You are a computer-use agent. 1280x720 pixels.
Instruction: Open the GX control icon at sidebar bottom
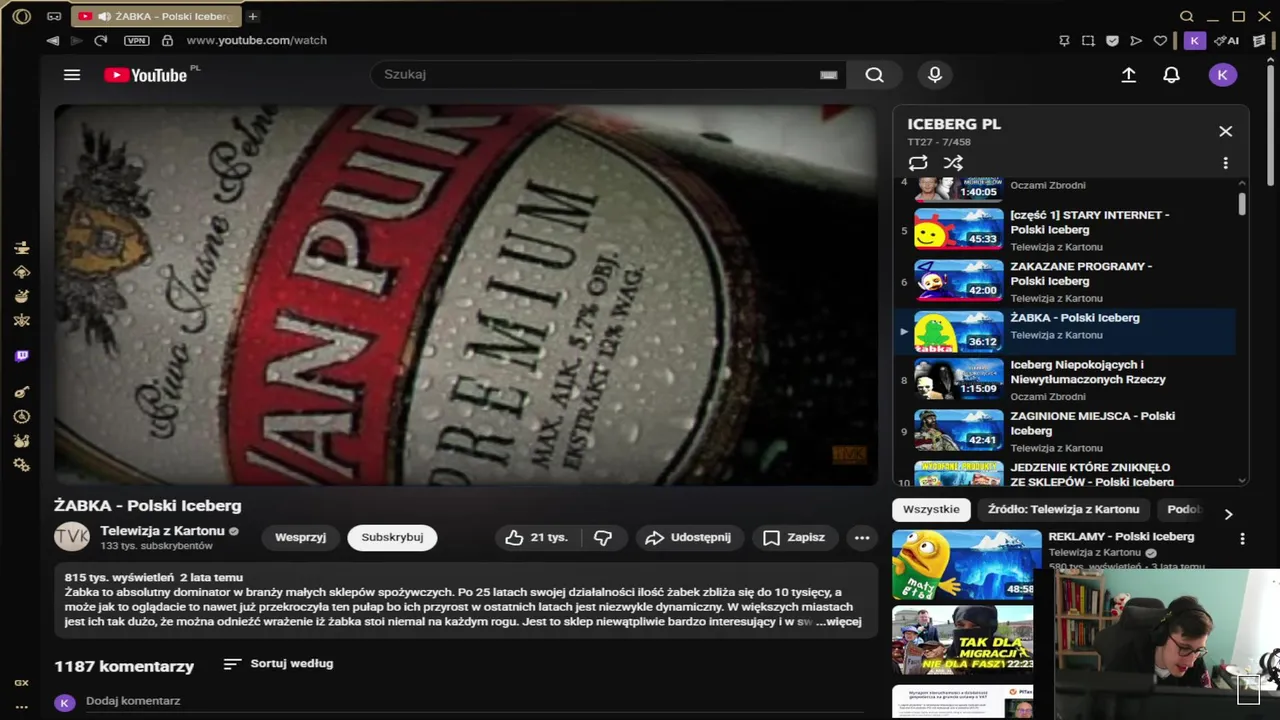coord(21,683)
